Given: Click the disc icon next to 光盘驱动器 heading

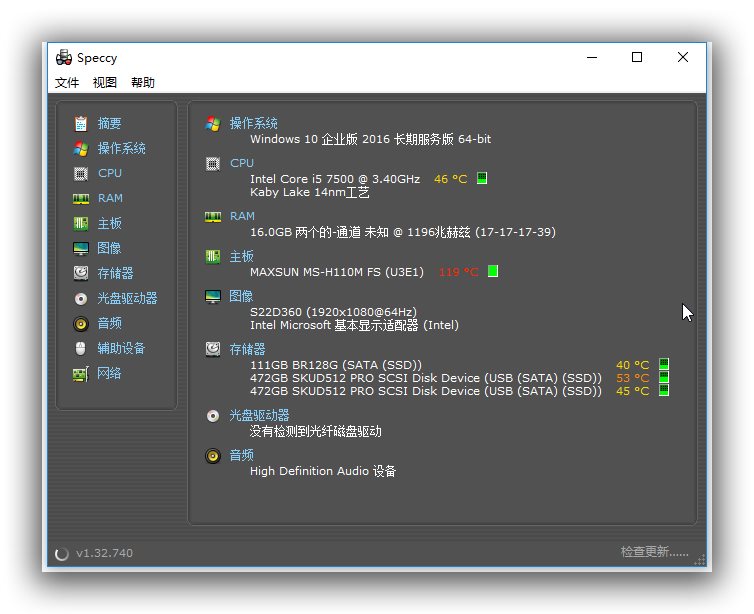Looking at the screenshot, I should pyautogui.click(x=213, y=416).
